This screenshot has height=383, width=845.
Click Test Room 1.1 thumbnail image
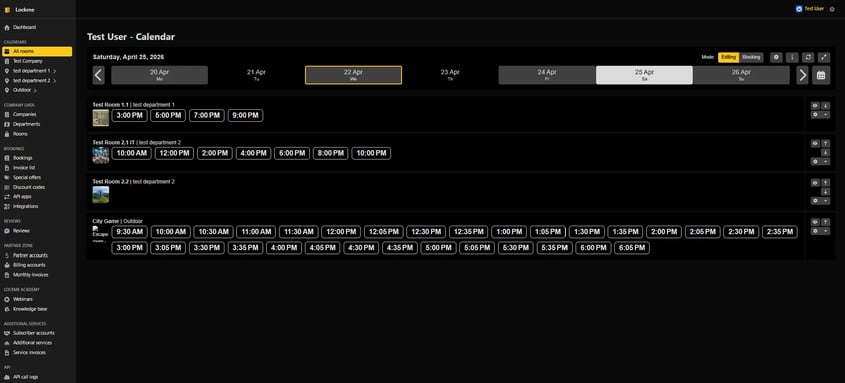(101, 117)
